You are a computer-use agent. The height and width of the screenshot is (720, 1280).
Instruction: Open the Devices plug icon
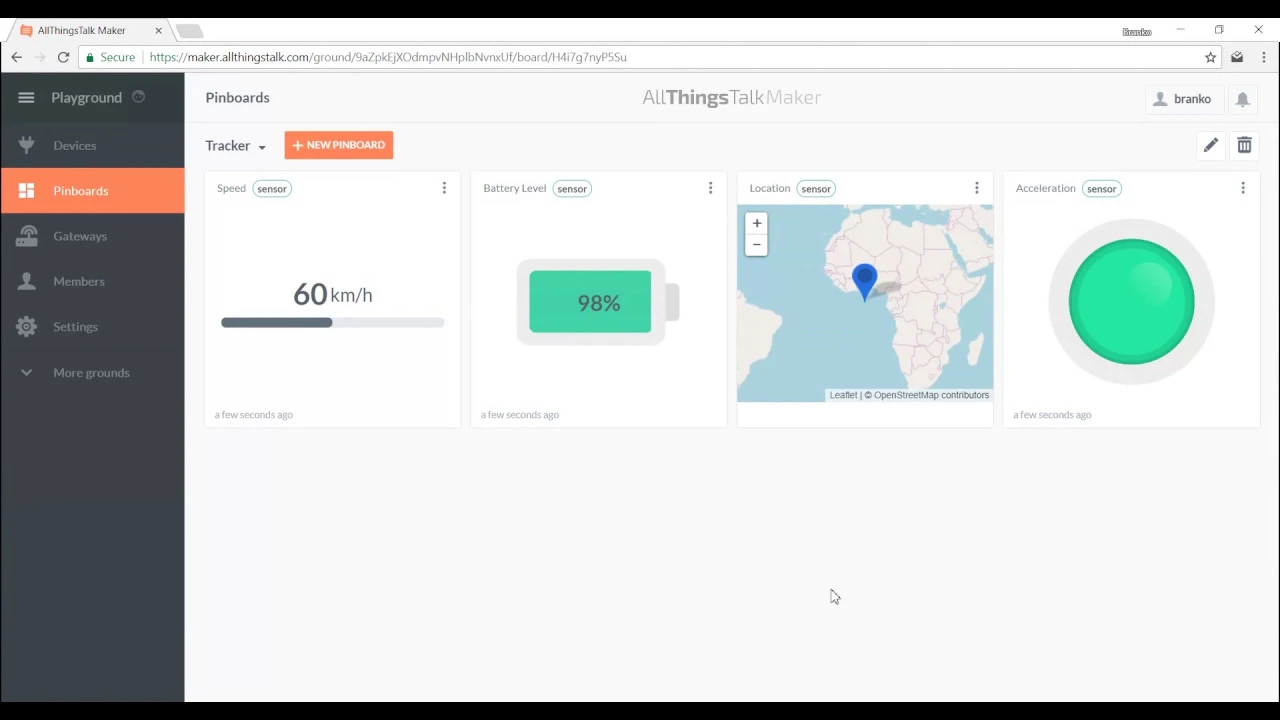tap(27, 145)
